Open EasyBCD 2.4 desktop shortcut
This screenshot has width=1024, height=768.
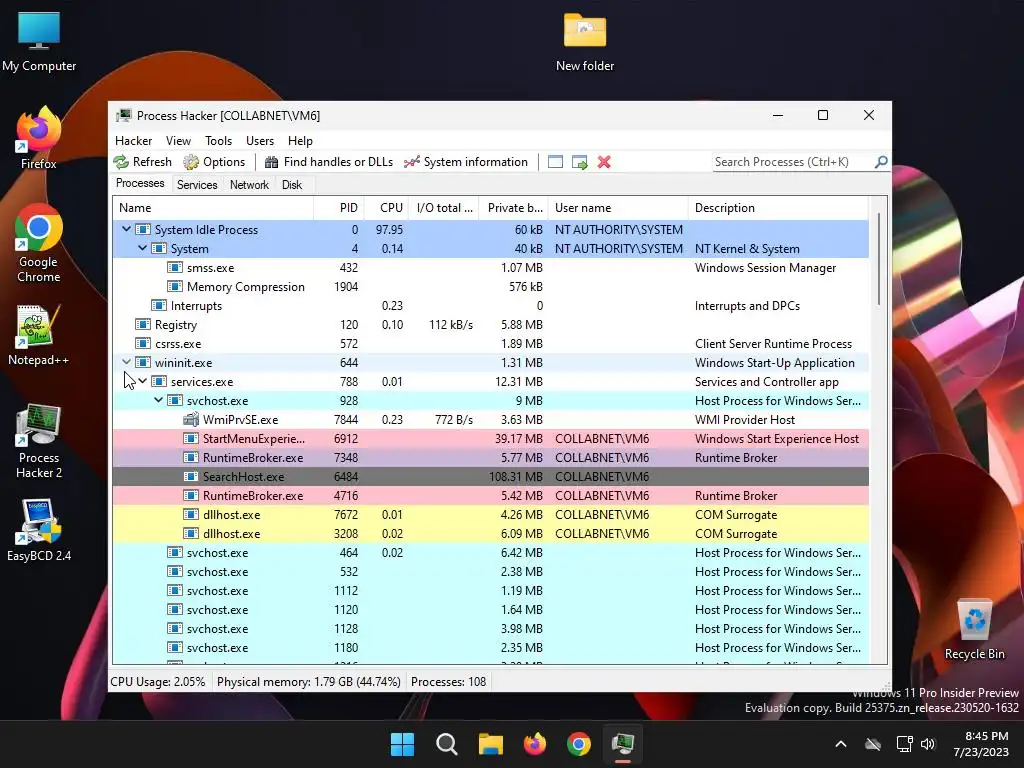(x=39, y=530)
